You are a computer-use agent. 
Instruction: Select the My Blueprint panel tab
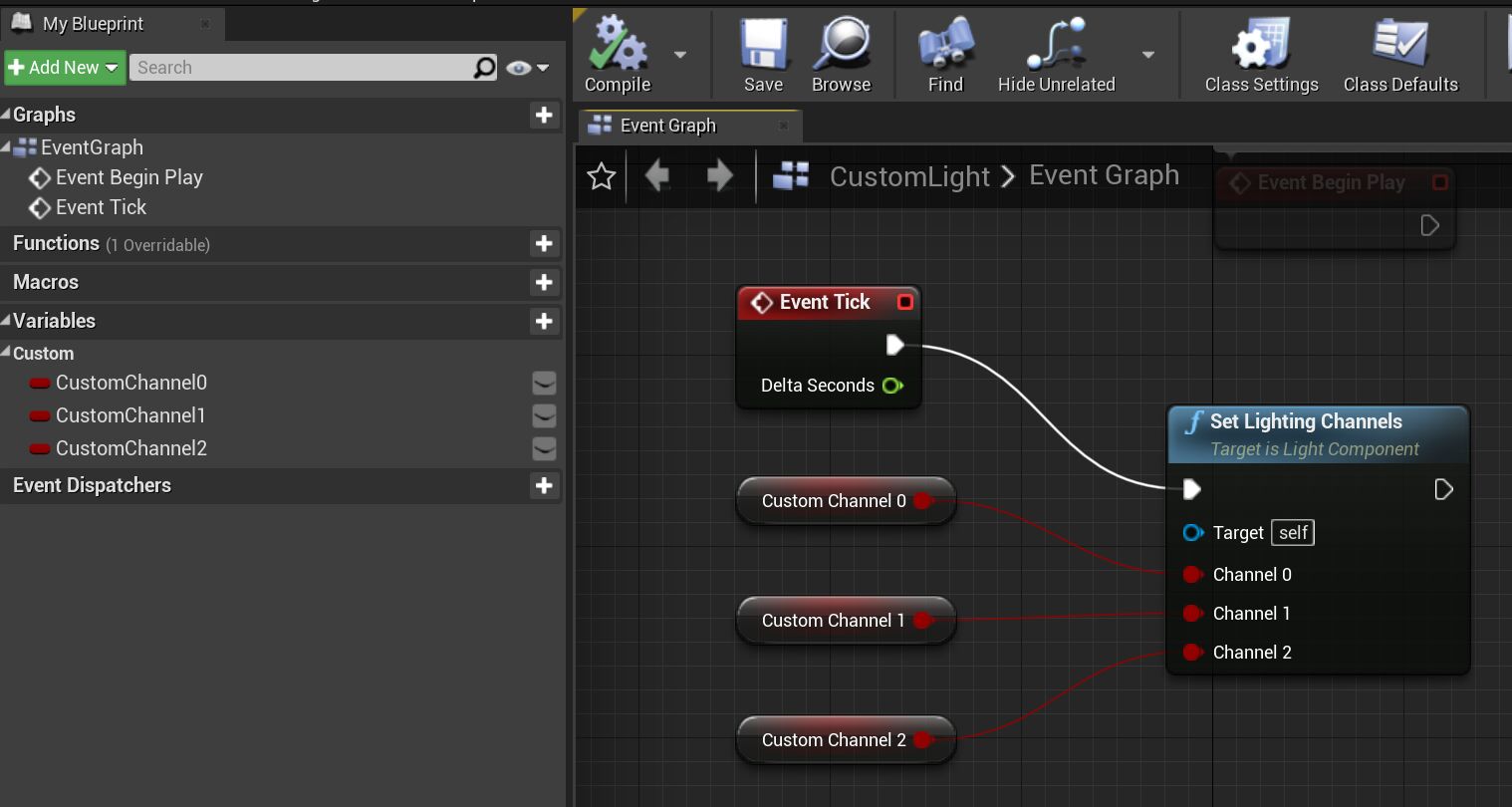coord(93,24)
